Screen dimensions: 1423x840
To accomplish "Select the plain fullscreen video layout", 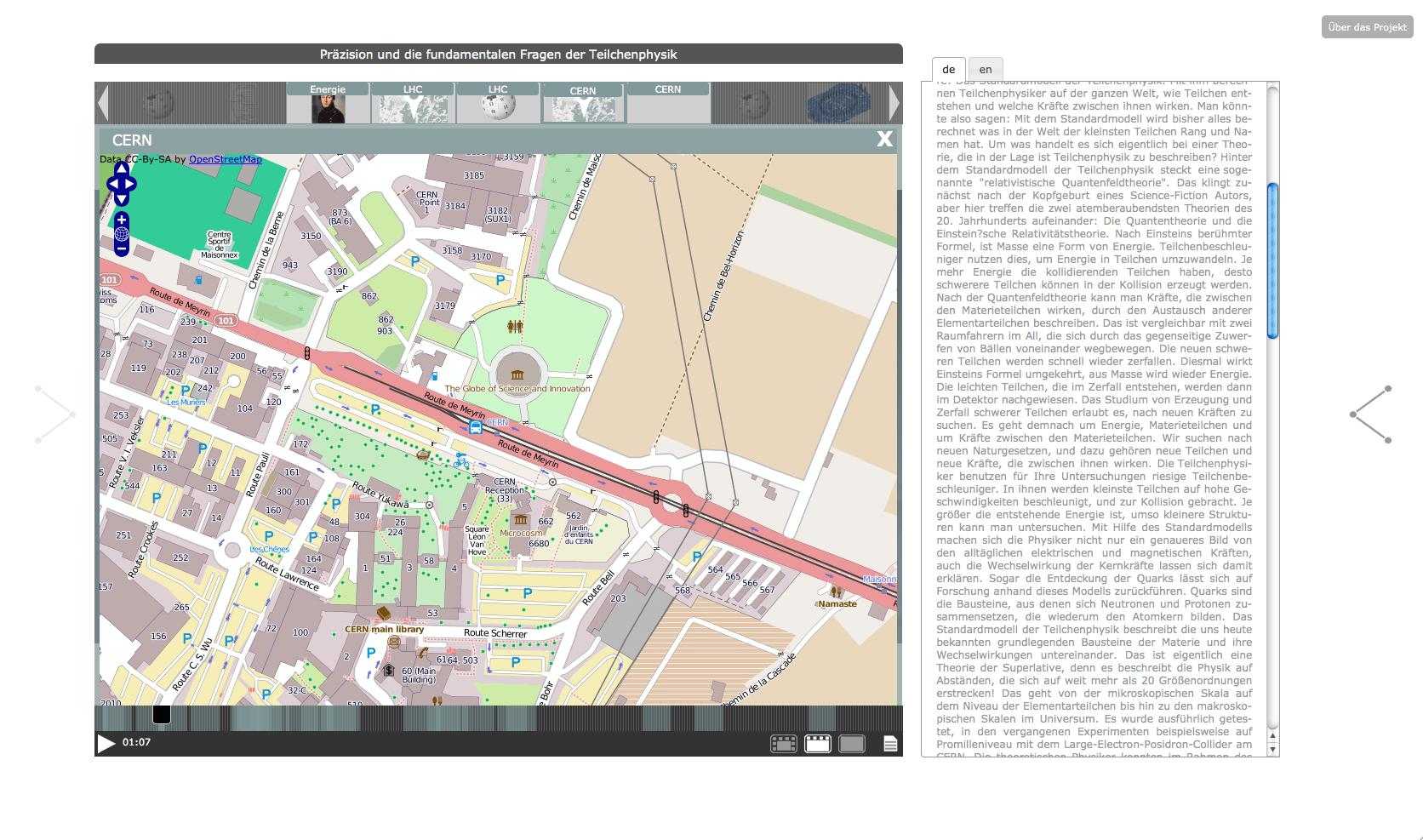I will pos(852,745).
